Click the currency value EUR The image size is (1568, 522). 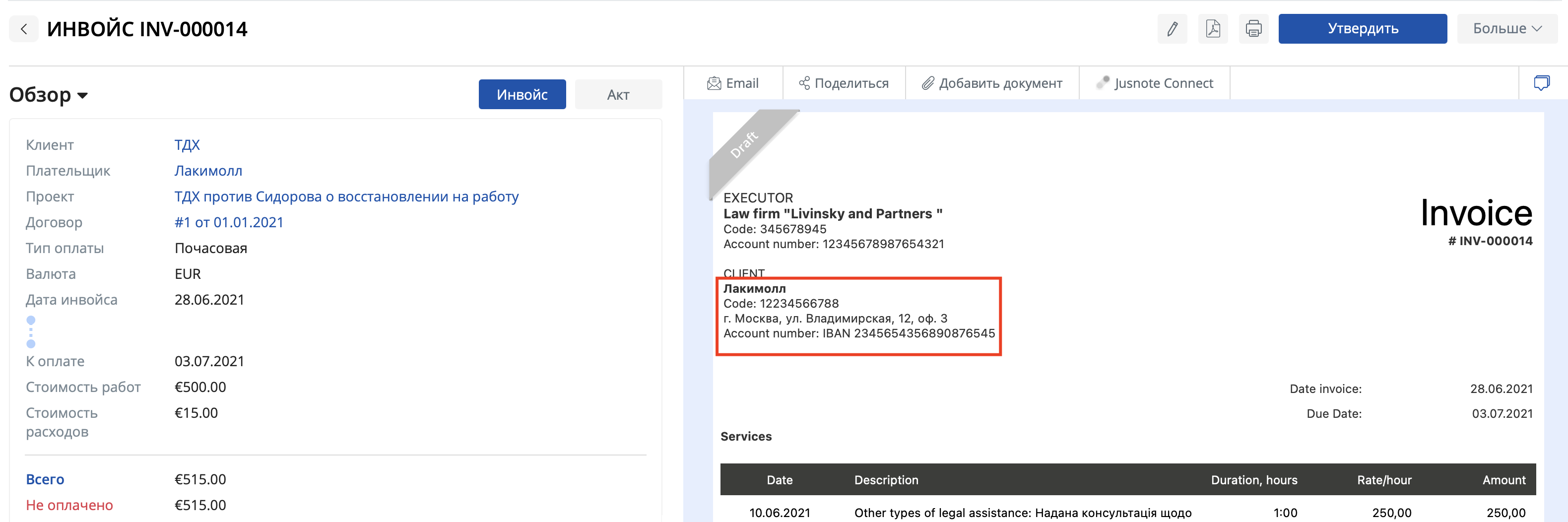(188, 274)
